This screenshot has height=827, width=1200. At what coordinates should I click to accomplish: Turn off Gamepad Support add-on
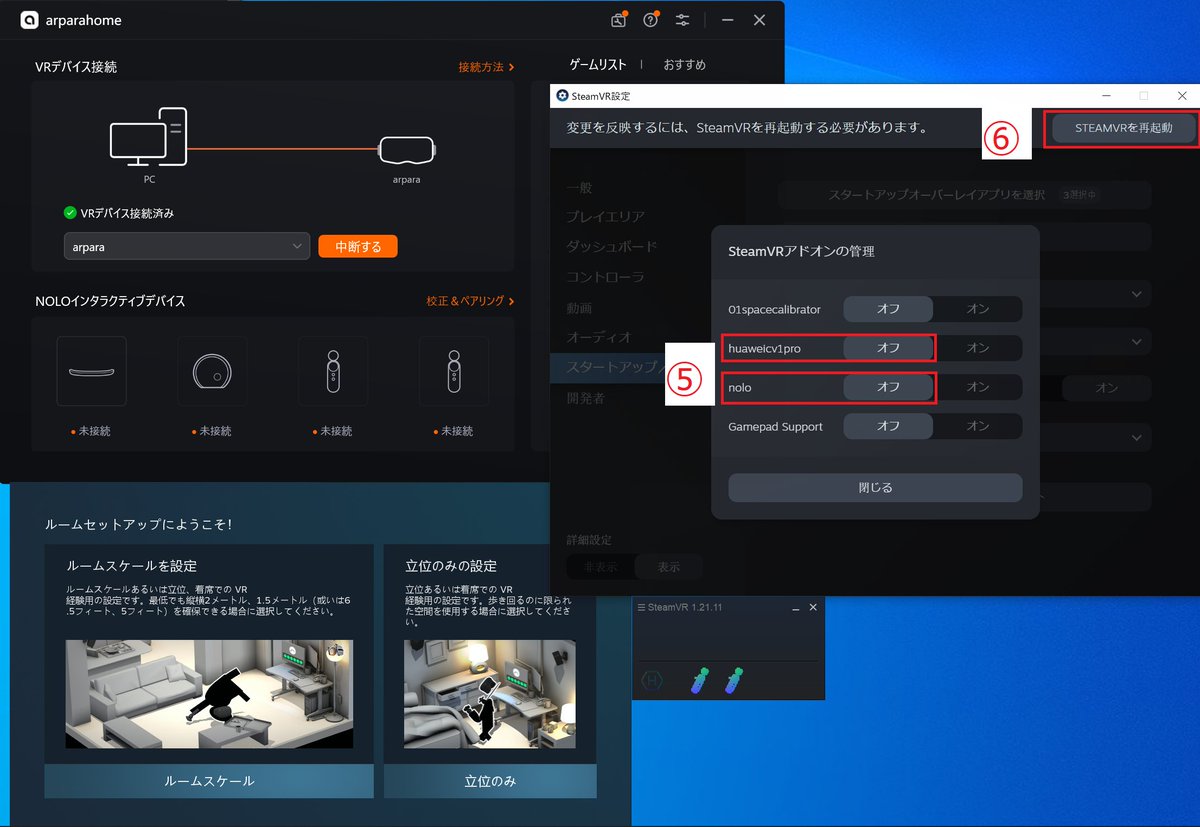pos(887,426)
